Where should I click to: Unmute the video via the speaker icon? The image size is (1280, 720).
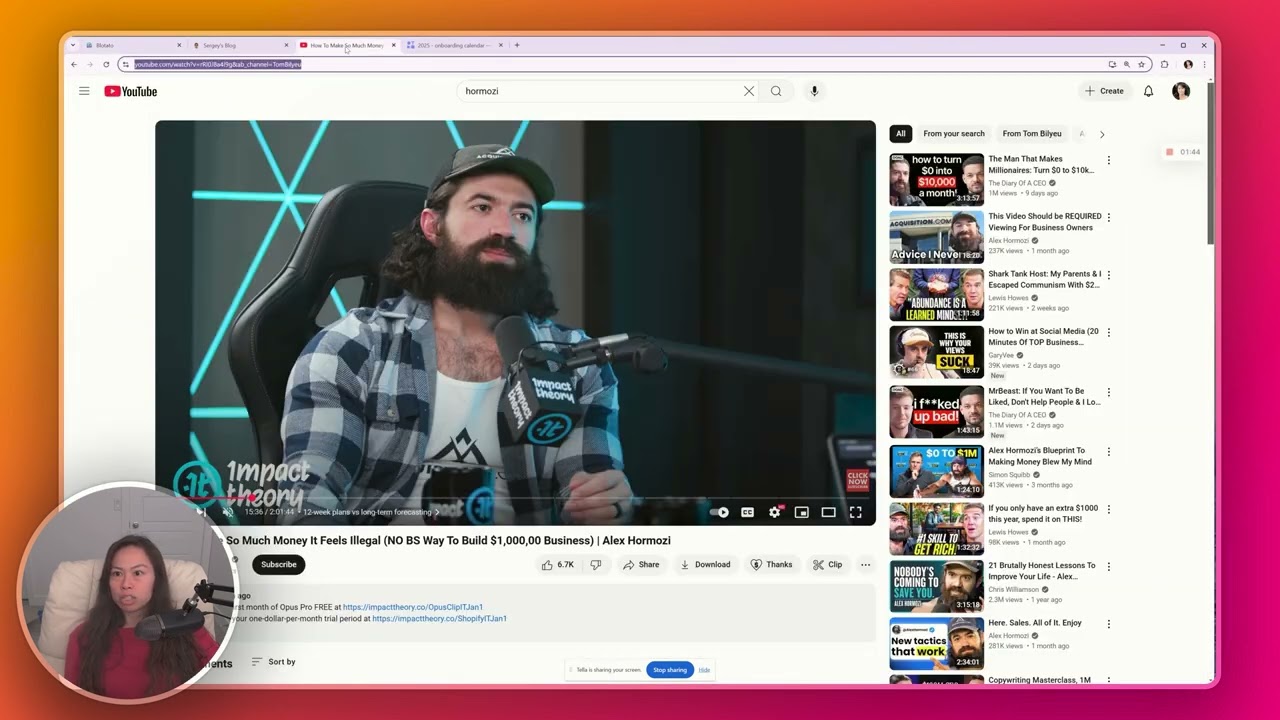[227, 512]
